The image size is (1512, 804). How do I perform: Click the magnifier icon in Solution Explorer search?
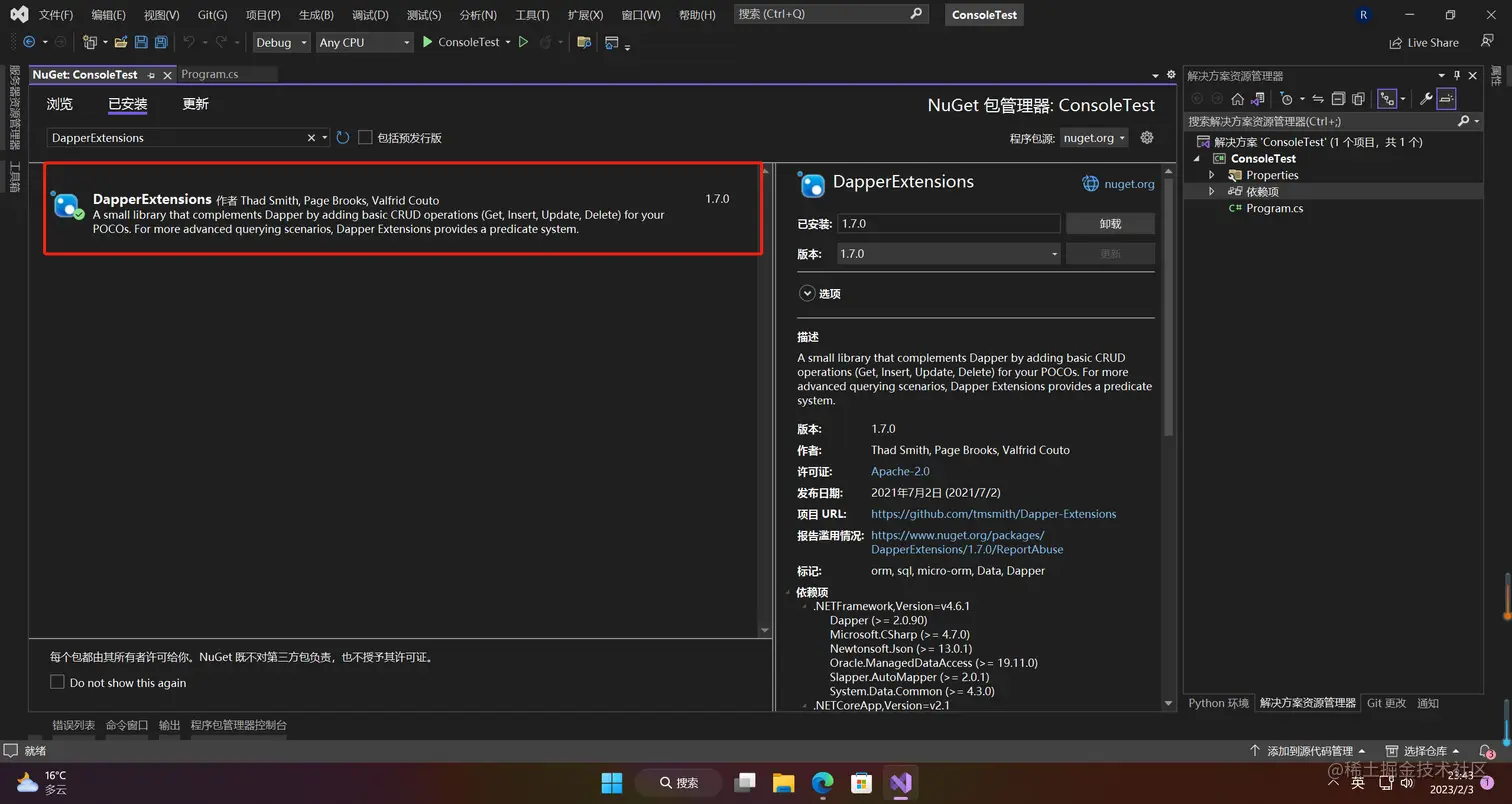1464,121
